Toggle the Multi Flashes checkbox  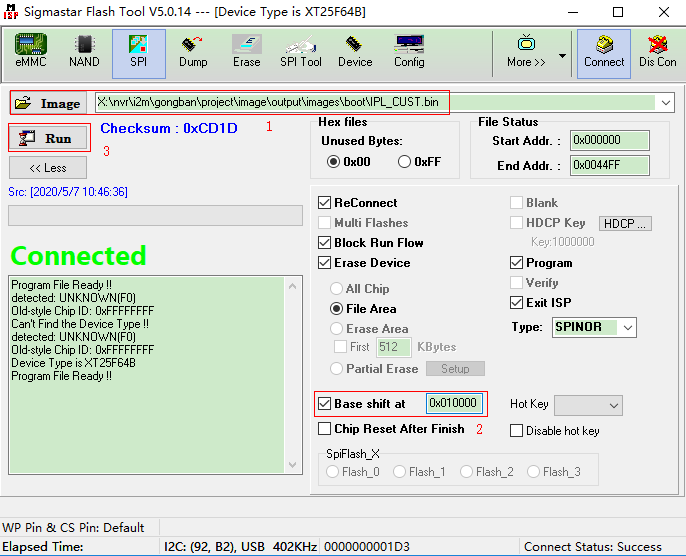324,223
